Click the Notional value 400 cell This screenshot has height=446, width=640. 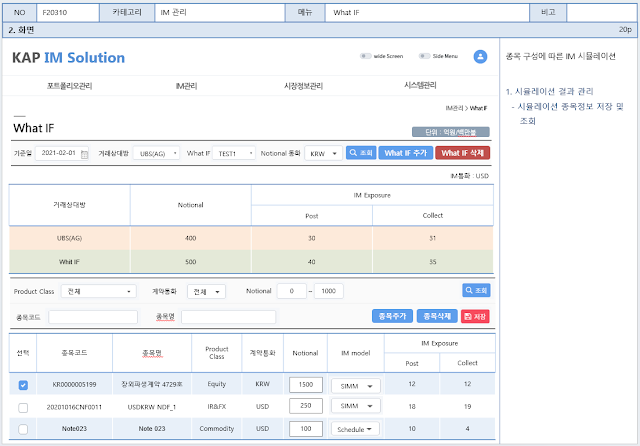[191, 238]
